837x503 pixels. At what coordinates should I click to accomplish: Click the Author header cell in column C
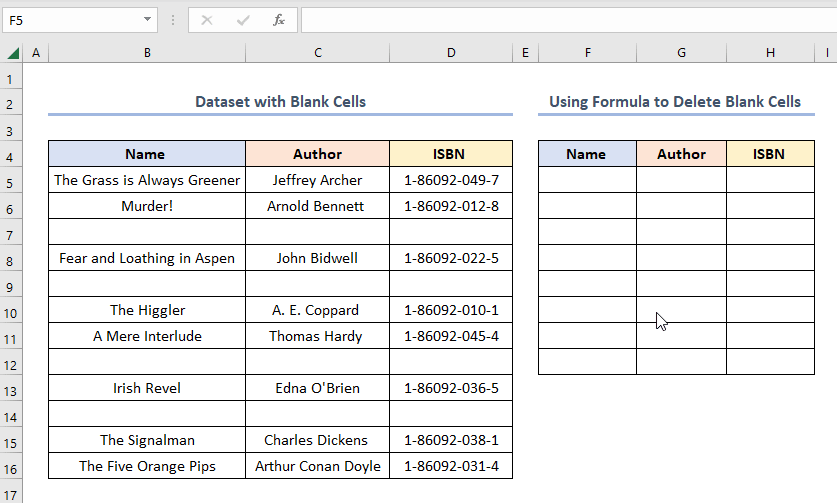click(317, 154)
